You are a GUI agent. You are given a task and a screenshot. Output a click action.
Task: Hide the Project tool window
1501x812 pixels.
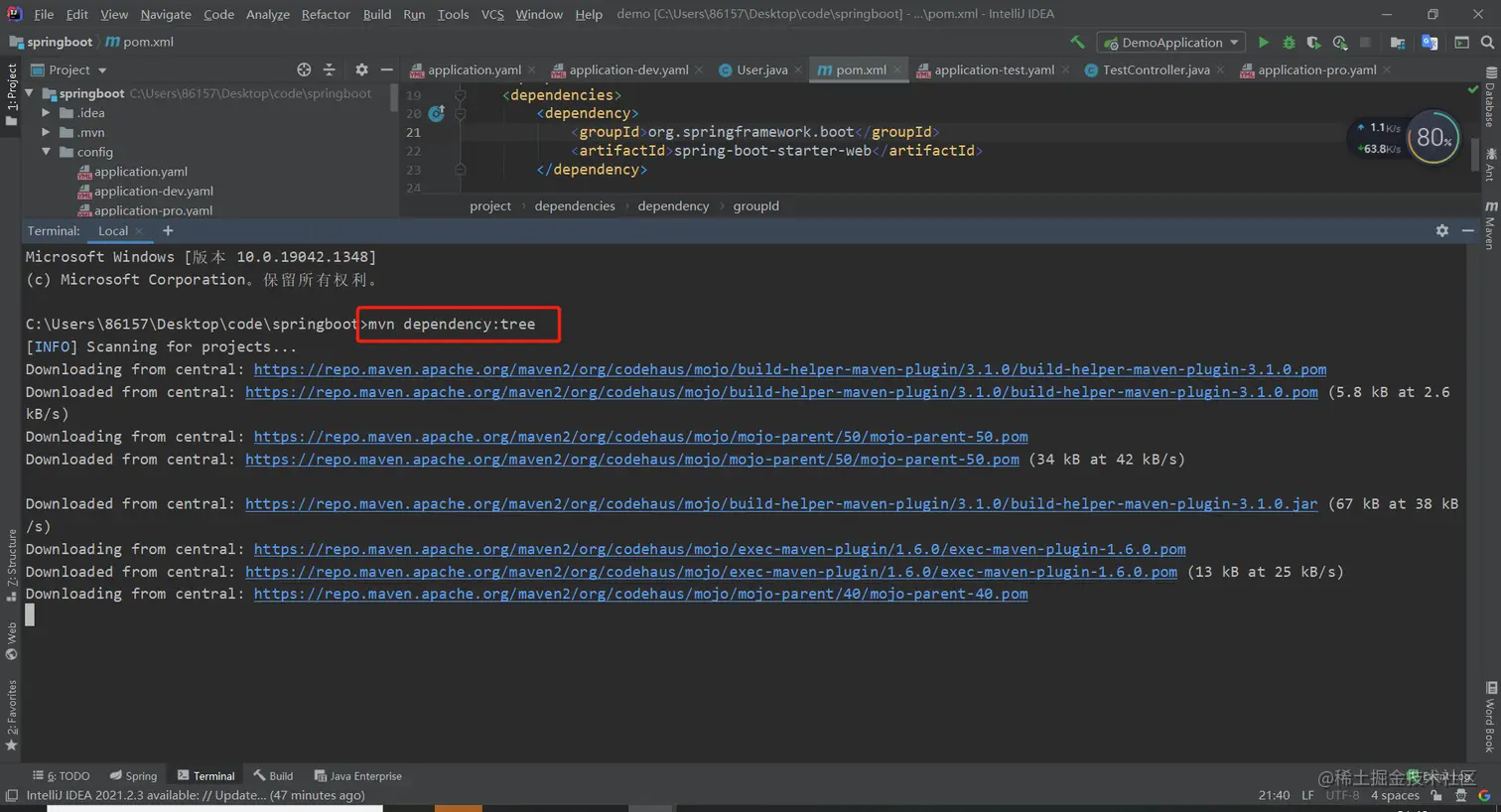(x=386, y=69)
